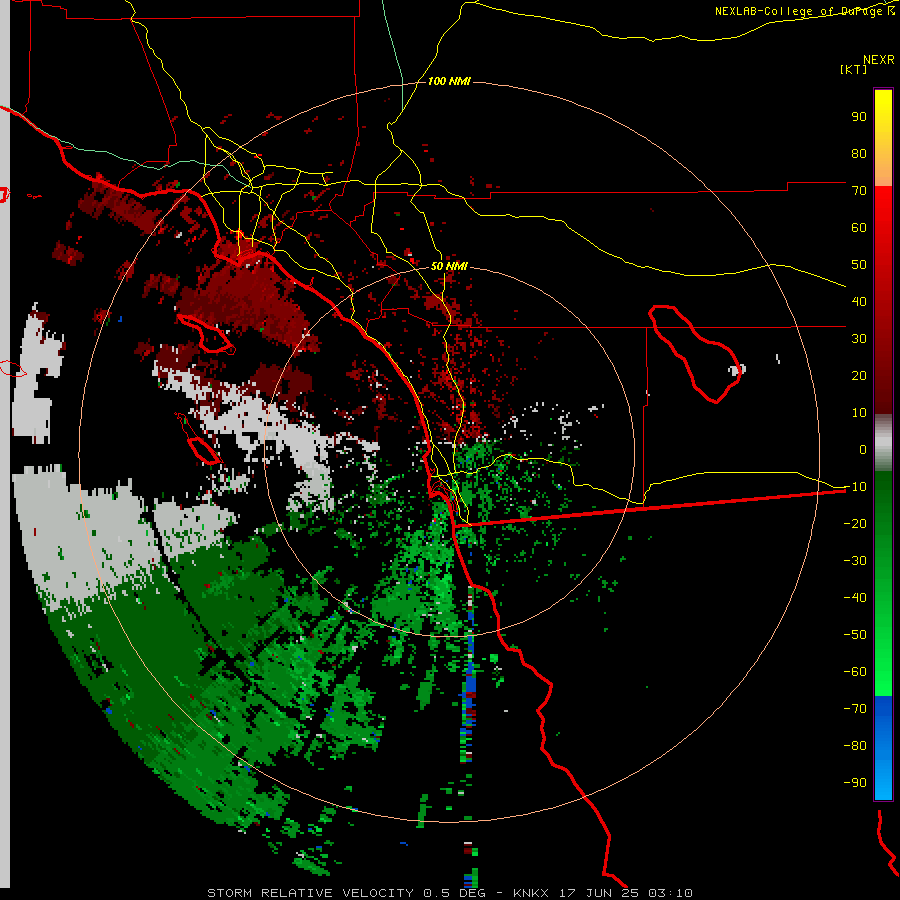Click the 100 NMI range ring label
Screen dimensions: 900x900
click(449, 81)
